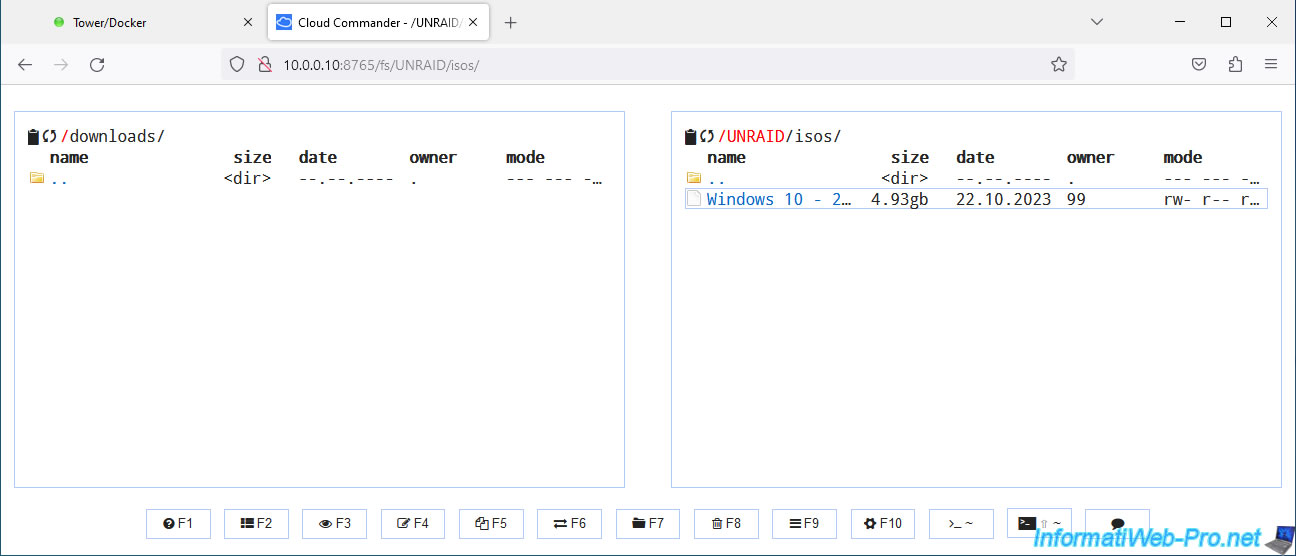Open F10 settings gear button
1296x556 pixels.
882,523
